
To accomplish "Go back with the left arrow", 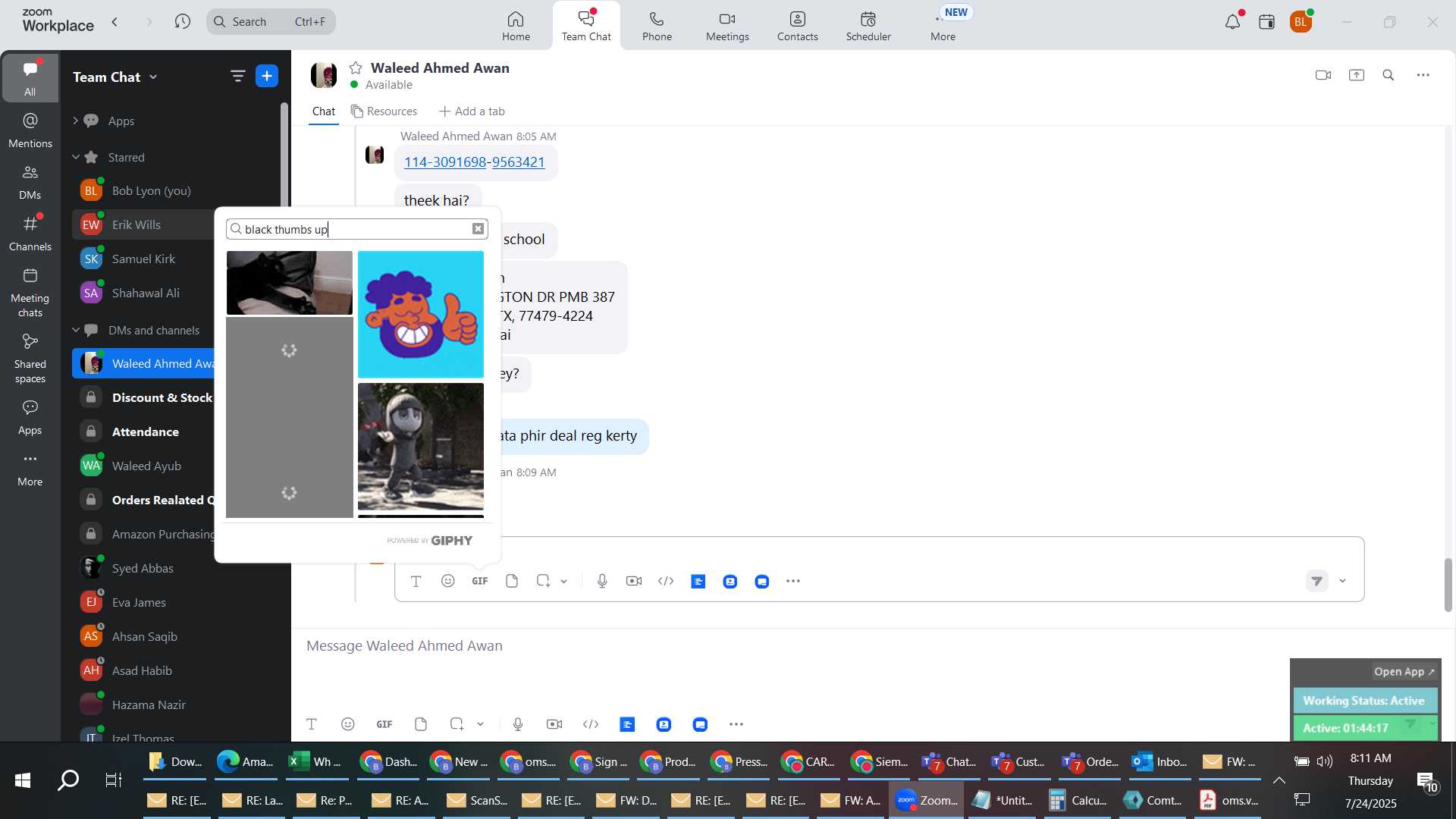I will click(x=115, y=22).
